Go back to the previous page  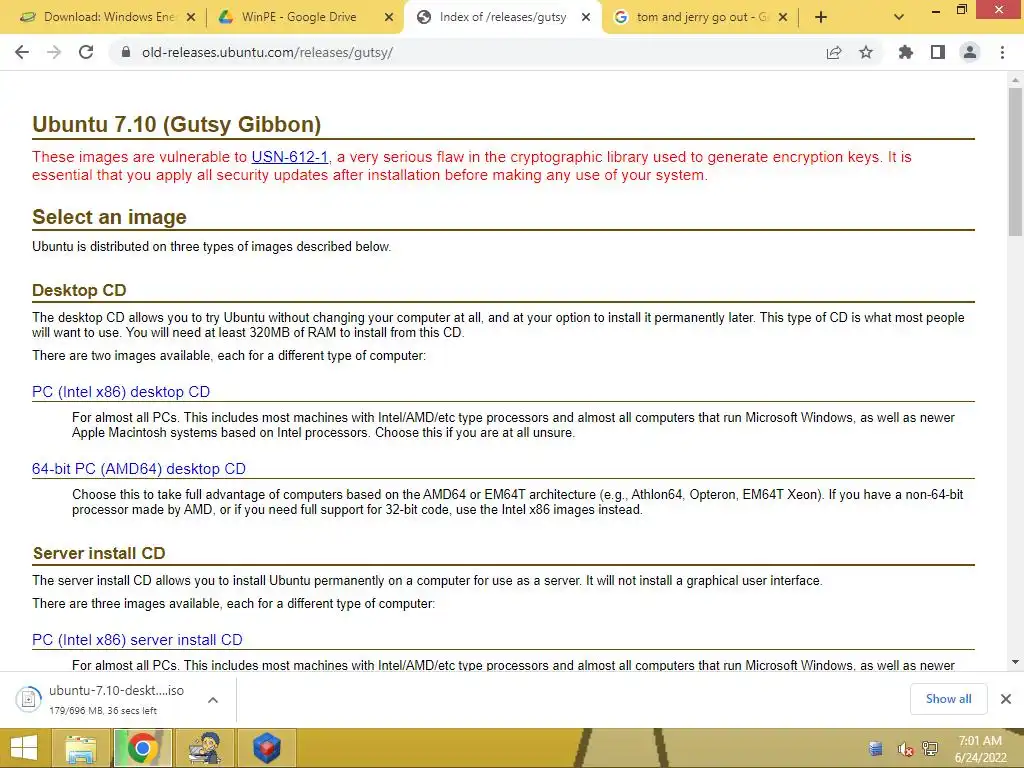point(22,52)
